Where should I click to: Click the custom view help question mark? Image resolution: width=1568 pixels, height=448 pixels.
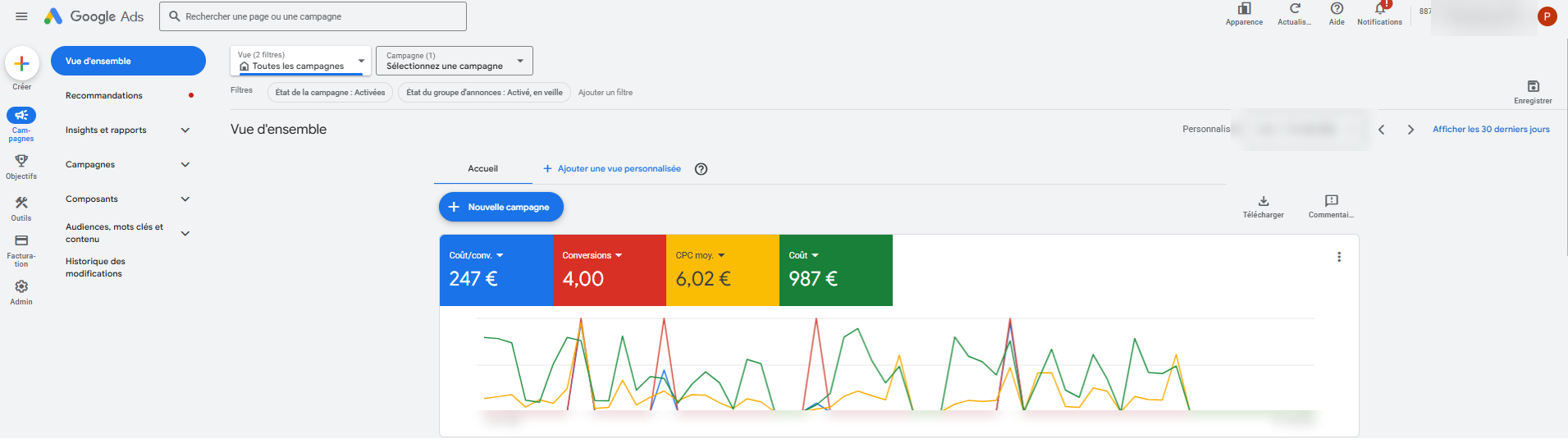point(701,169)
